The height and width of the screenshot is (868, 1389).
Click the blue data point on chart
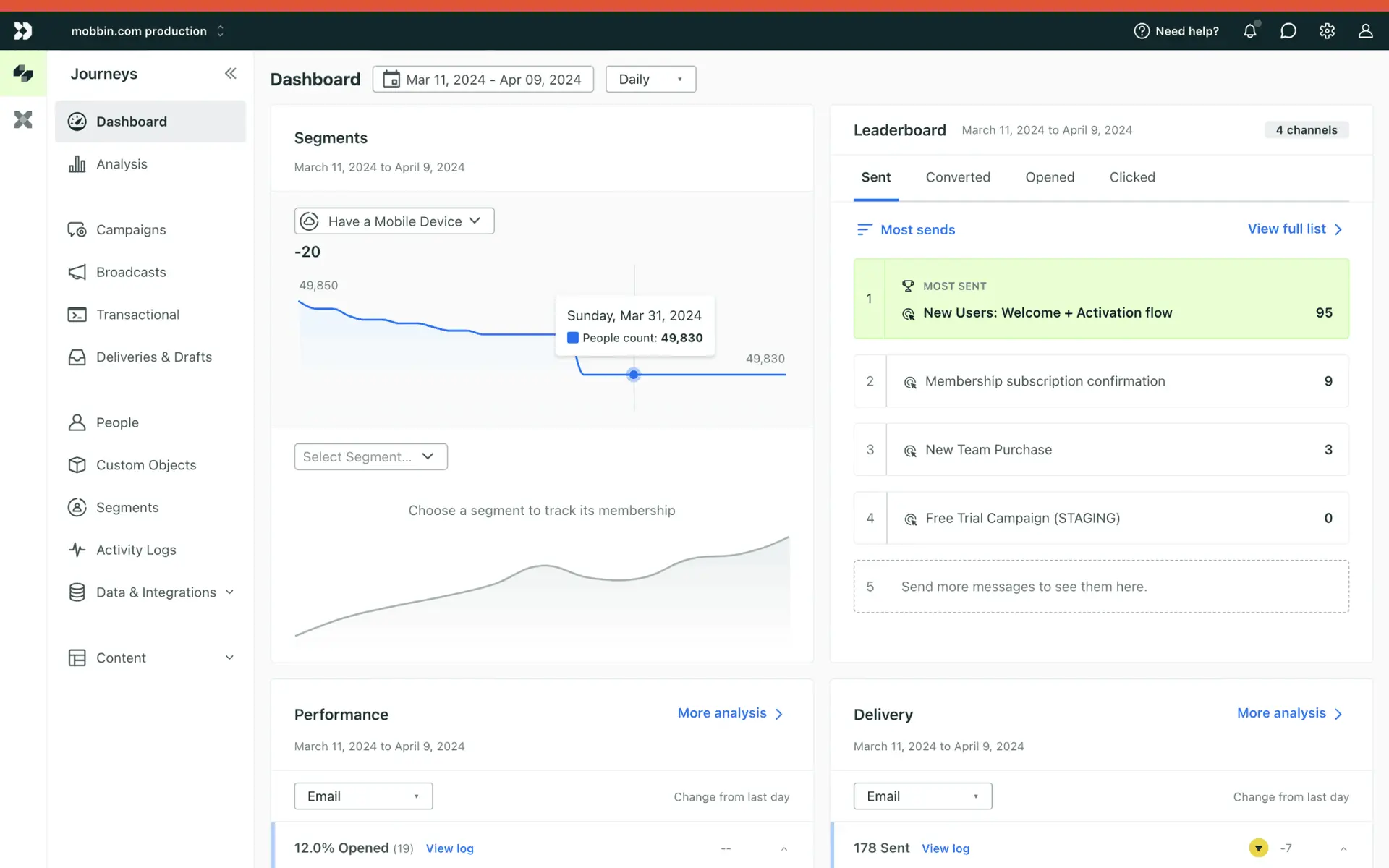pos(634,375)
